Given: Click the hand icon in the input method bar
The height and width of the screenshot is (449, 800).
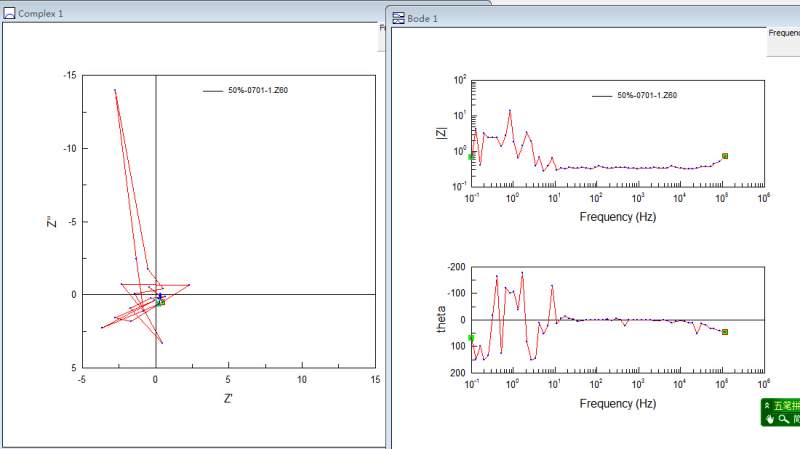Looking at the screenshot, I should point(770,419).
